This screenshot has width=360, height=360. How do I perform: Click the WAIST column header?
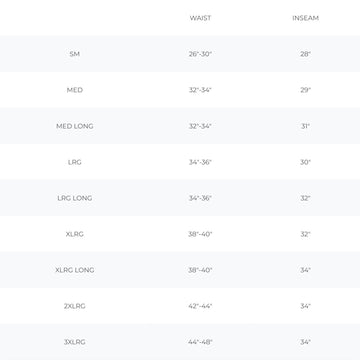[200, 18]
